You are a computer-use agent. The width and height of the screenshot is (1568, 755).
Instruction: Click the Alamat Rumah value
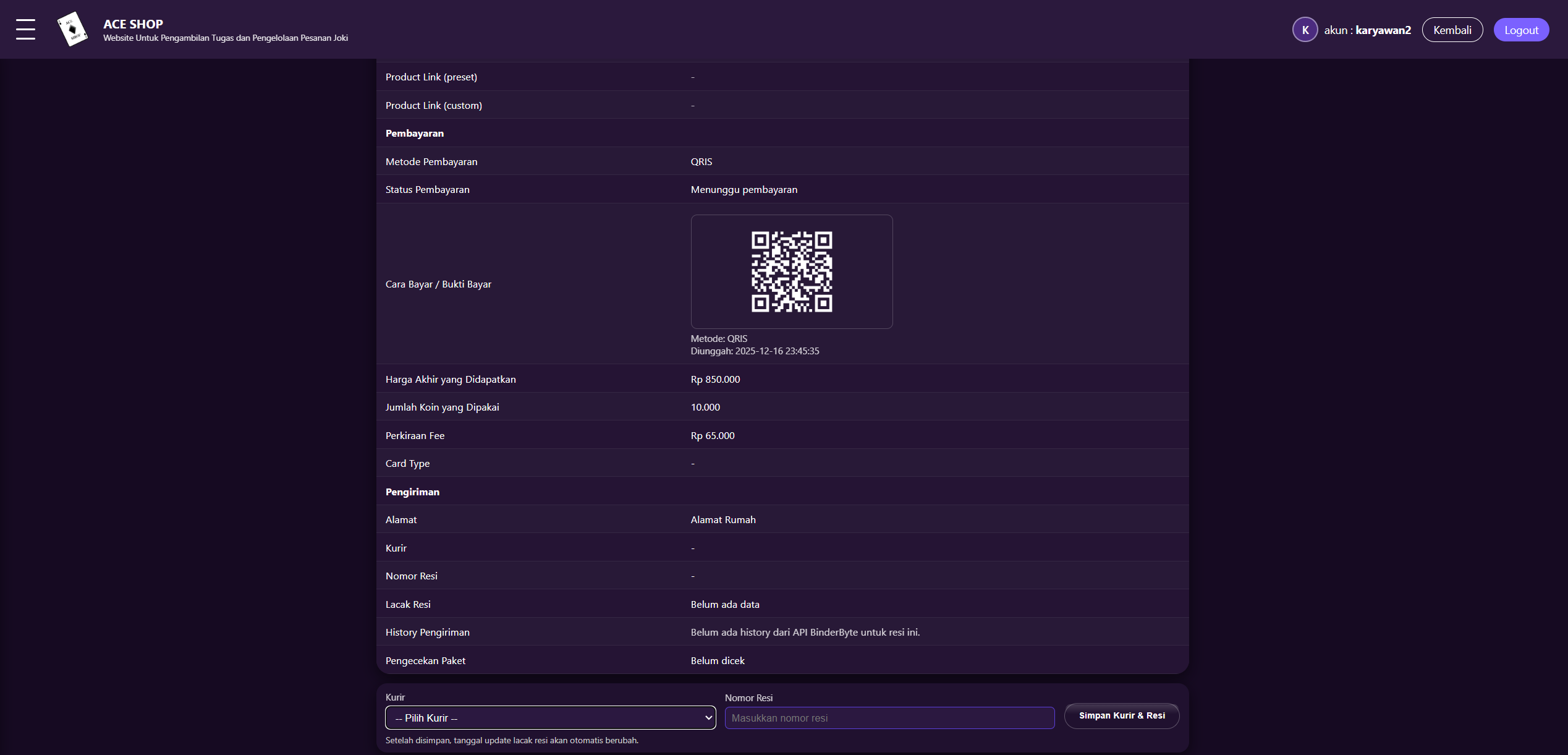click(x=723, y=519)
